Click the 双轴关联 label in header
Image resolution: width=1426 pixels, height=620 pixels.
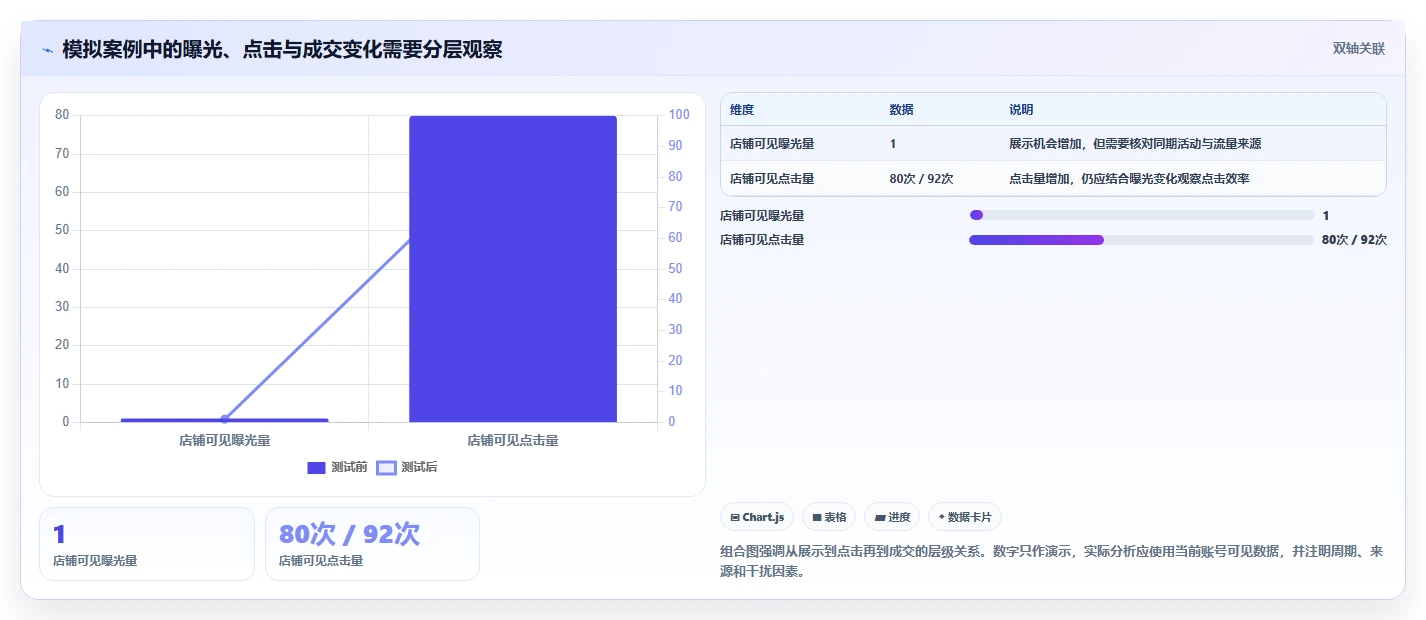tap(1359, 48)
